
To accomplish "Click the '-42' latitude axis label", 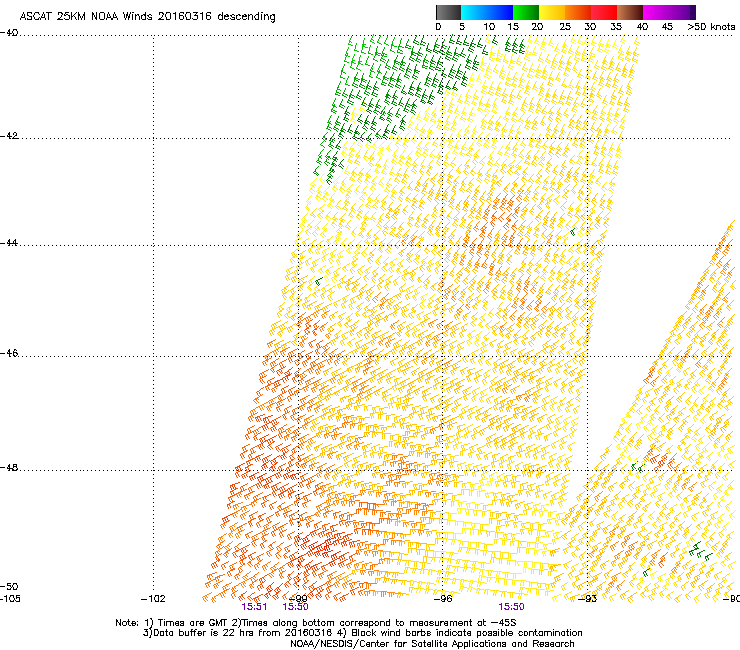I will 9,136.
